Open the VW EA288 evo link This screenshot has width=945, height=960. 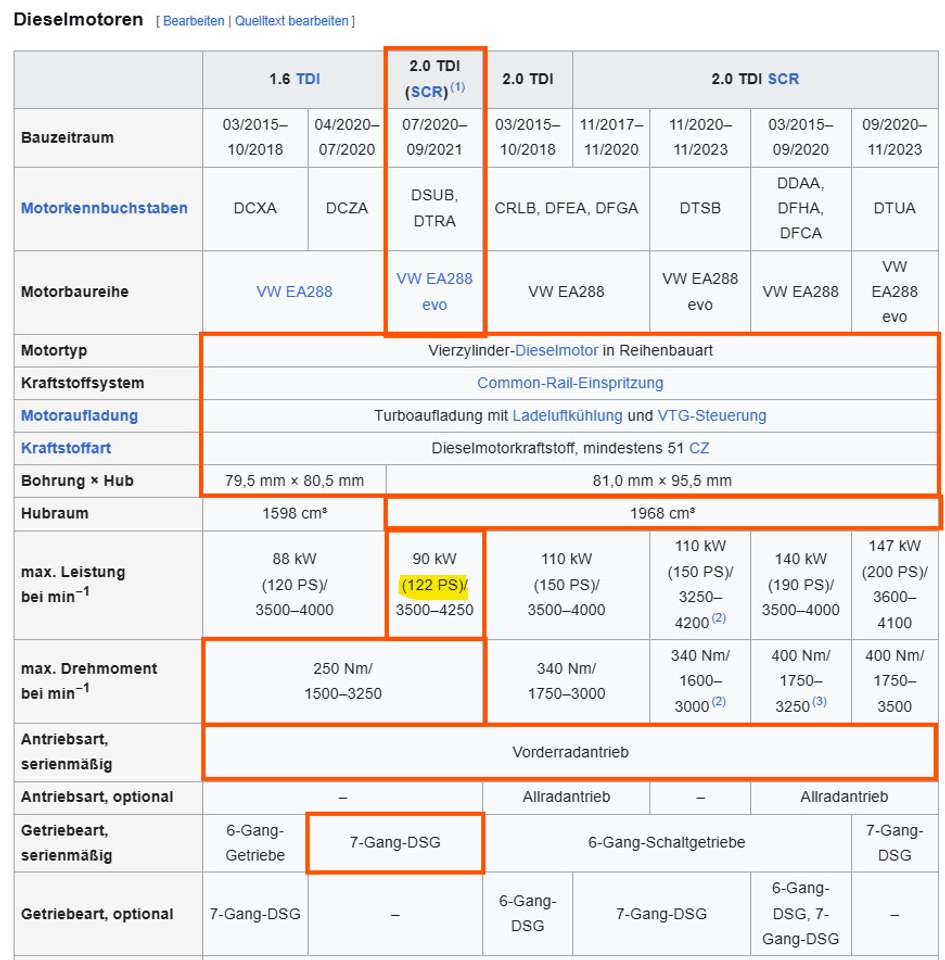pyautogui.click(x=435, y=291)
